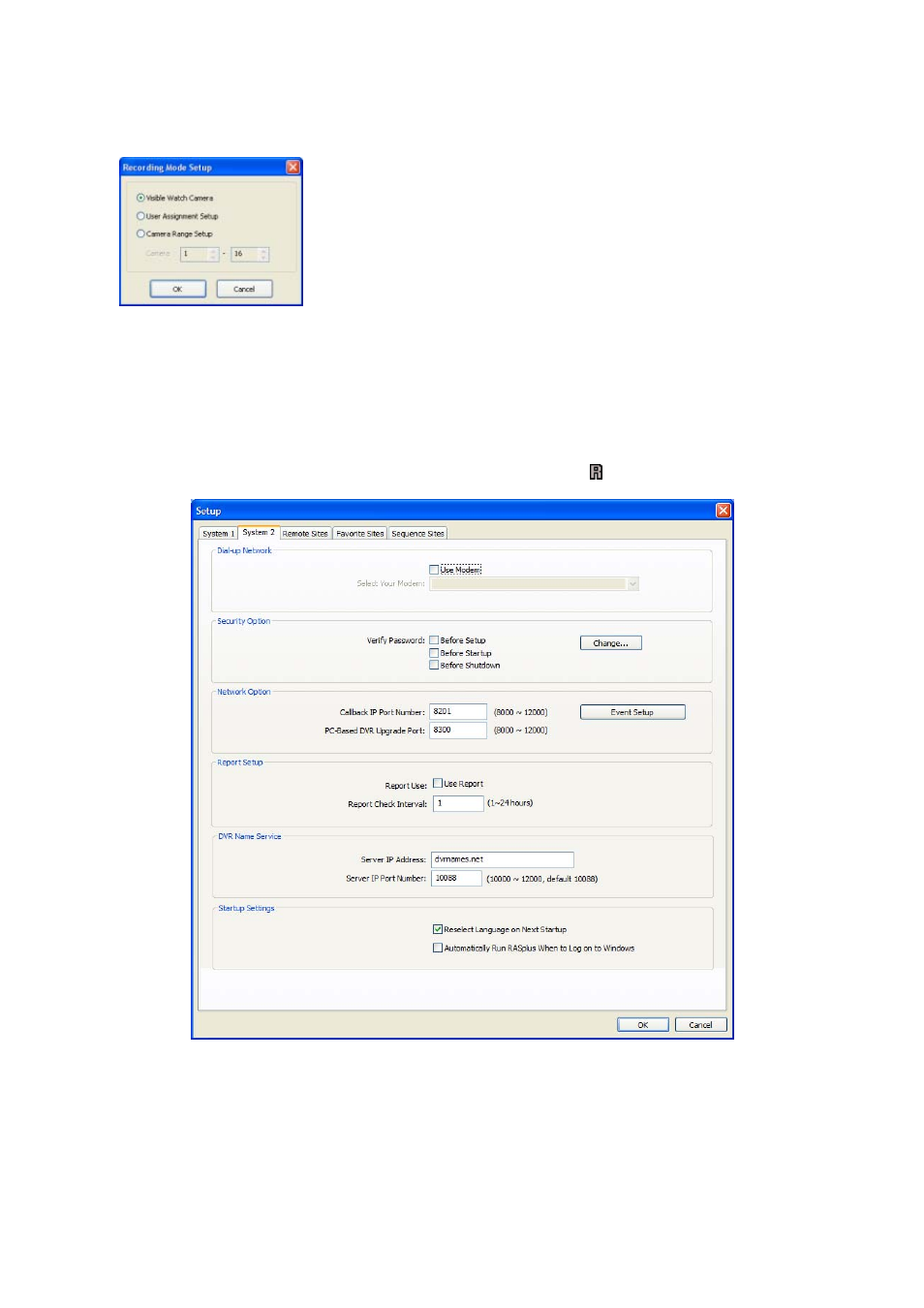Enable the Use Modem checkbox
Screen dimensions: 924x1308
tap(434, 570)
